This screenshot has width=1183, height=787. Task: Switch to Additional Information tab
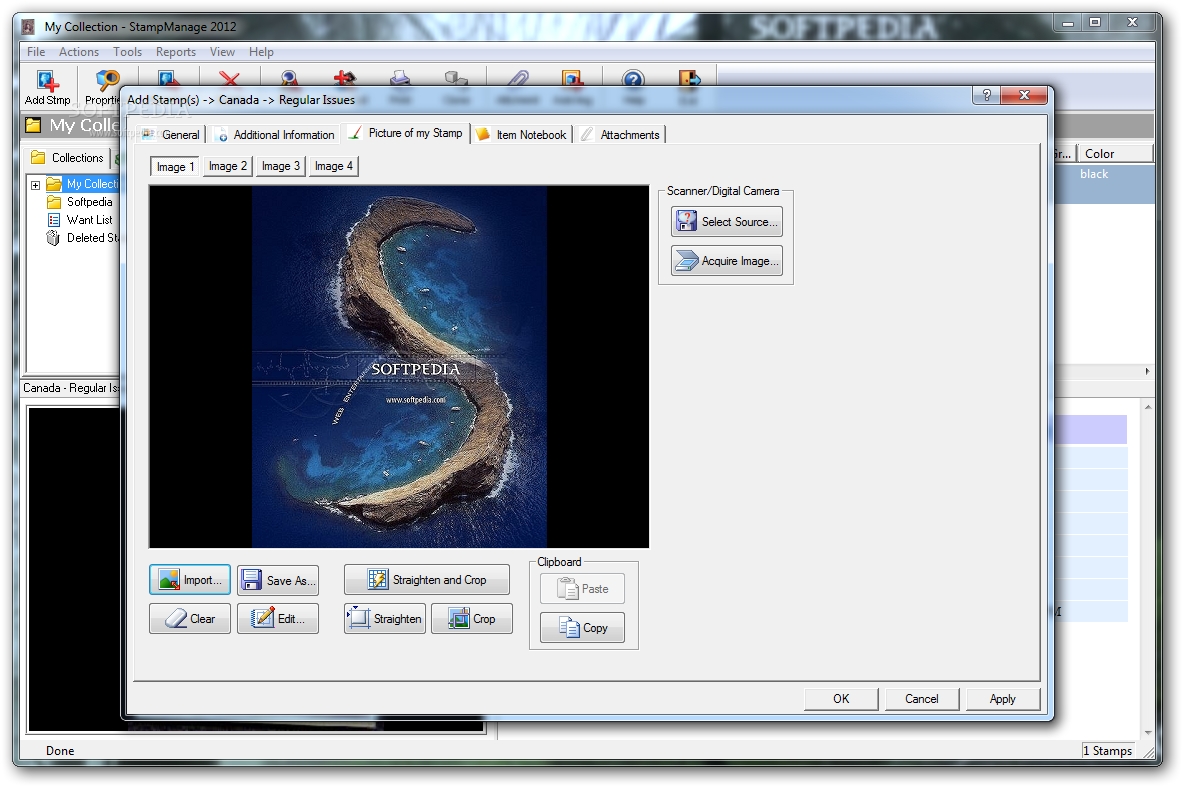[275, 134]
